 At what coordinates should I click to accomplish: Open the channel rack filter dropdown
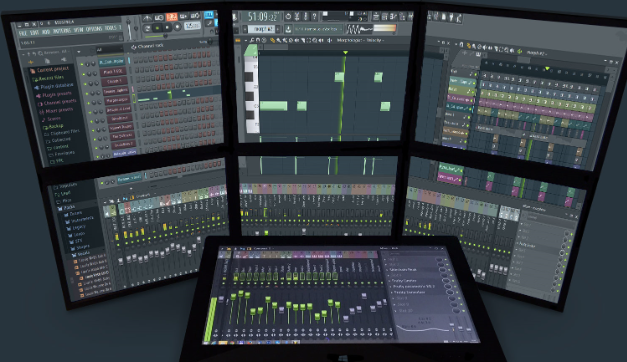click(x=109, y=50)
